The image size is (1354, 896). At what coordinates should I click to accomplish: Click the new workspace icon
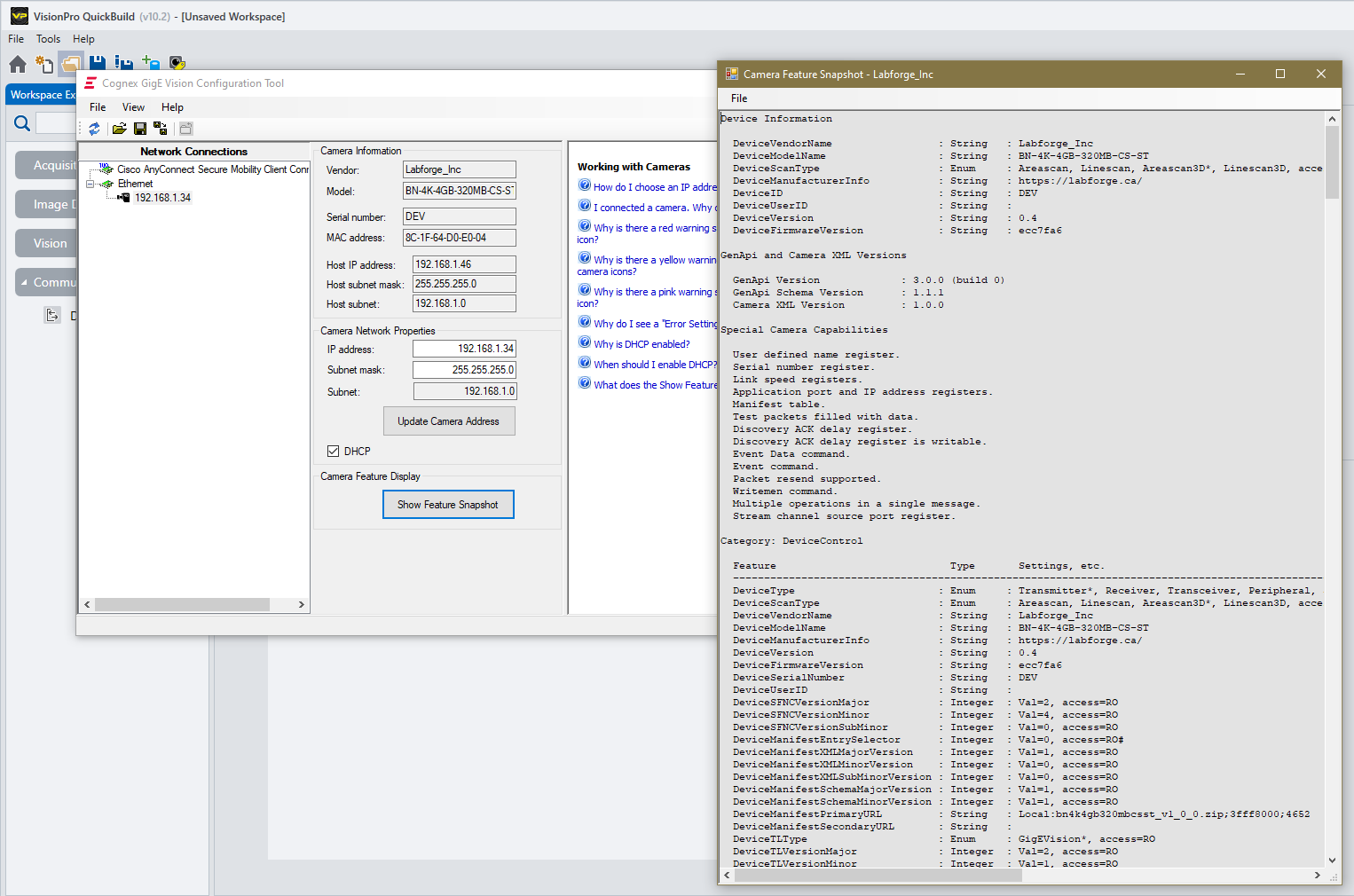[44, 64]
